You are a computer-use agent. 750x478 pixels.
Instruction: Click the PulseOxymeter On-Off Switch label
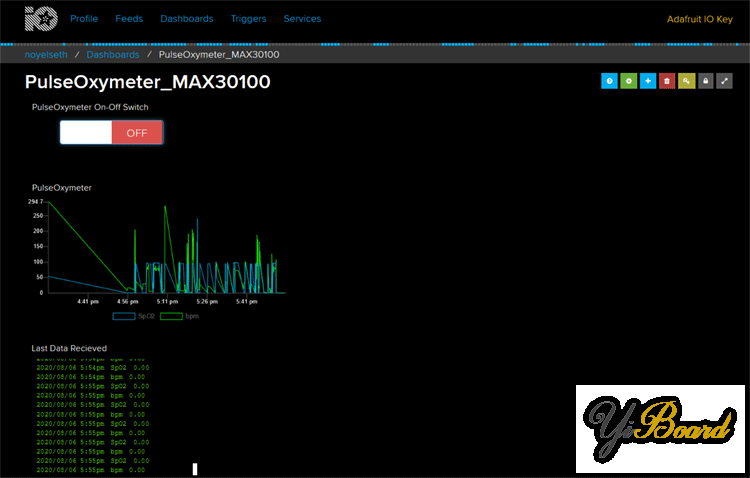(90, 107)
